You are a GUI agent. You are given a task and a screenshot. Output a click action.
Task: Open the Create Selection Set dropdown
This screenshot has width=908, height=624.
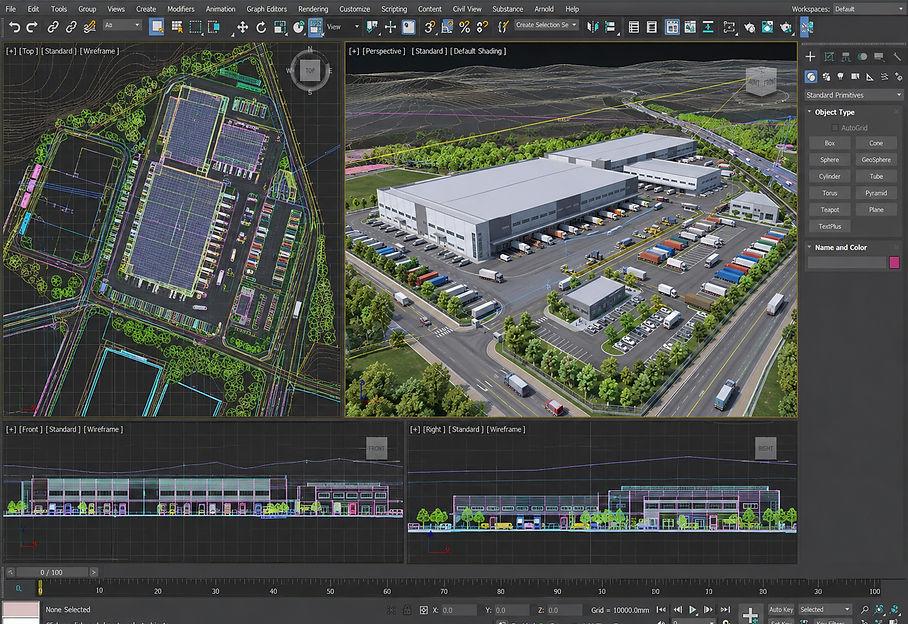click(545, 25)
